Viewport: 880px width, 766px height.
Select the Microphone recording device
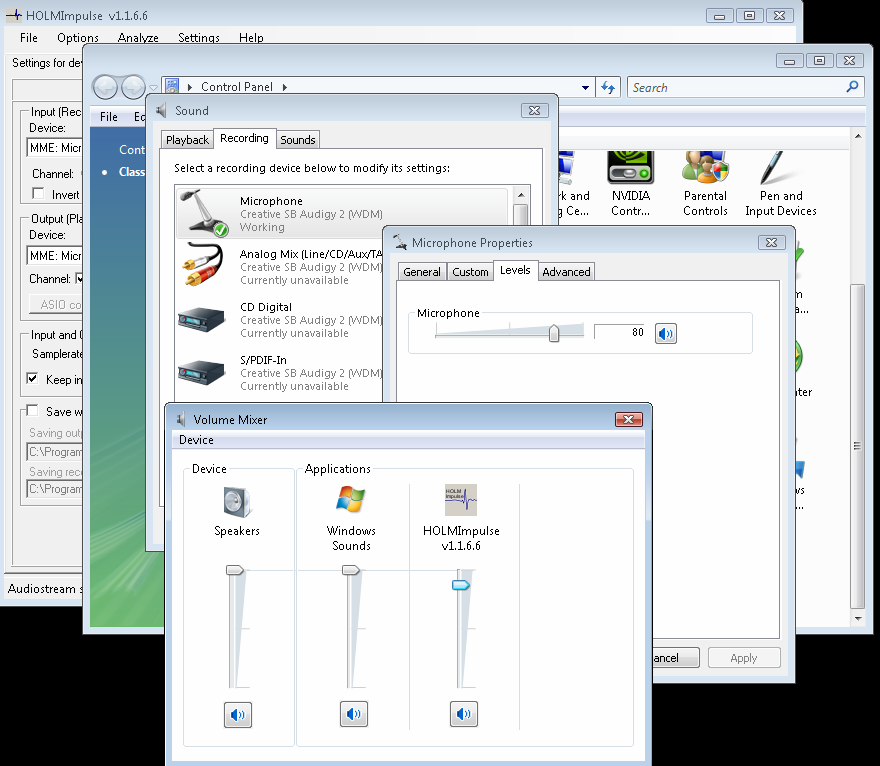(x=342, y=214)
